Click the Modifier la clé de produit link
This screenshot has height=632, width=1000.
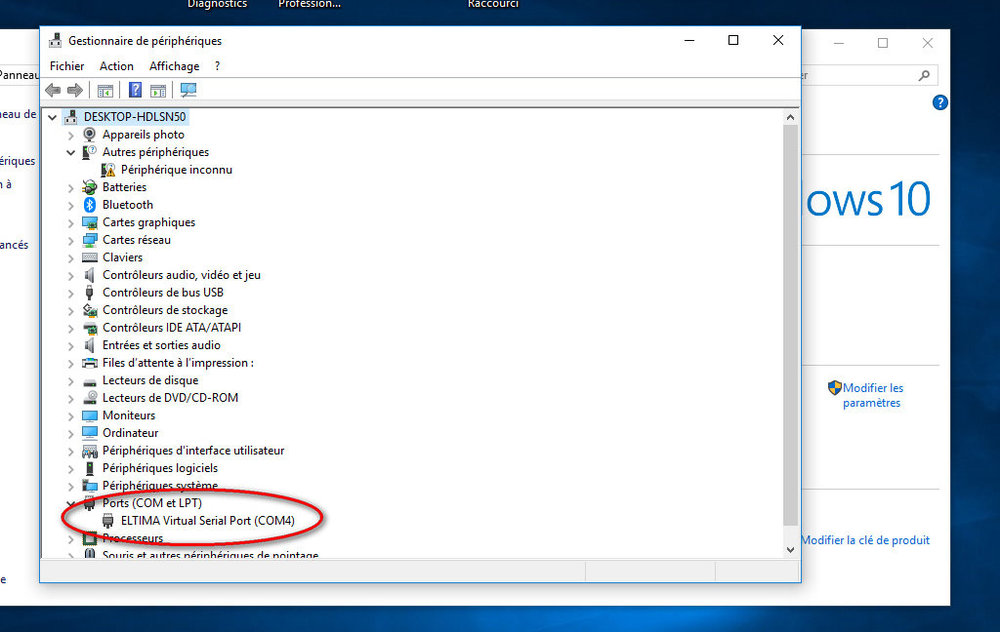coord(865,540)
